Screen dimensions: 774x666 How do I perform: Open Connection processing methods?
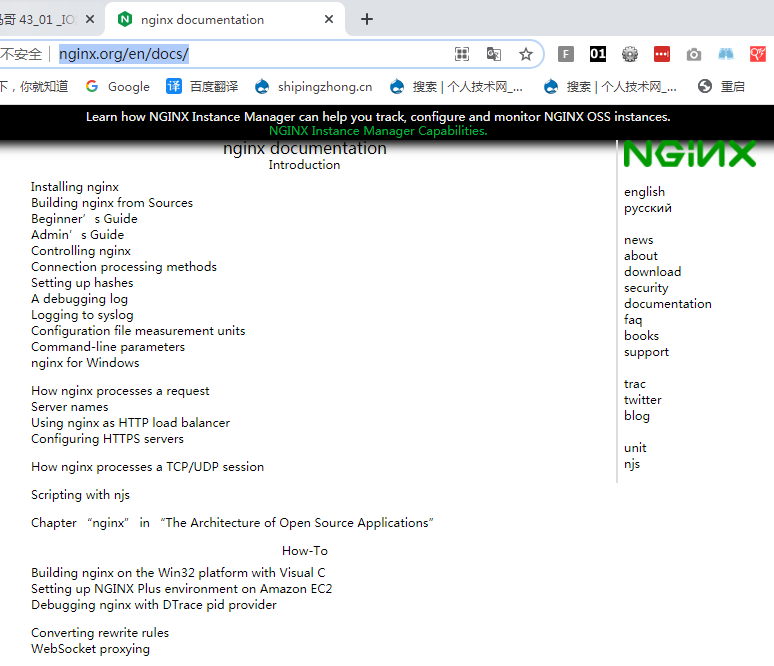[124, 267]
